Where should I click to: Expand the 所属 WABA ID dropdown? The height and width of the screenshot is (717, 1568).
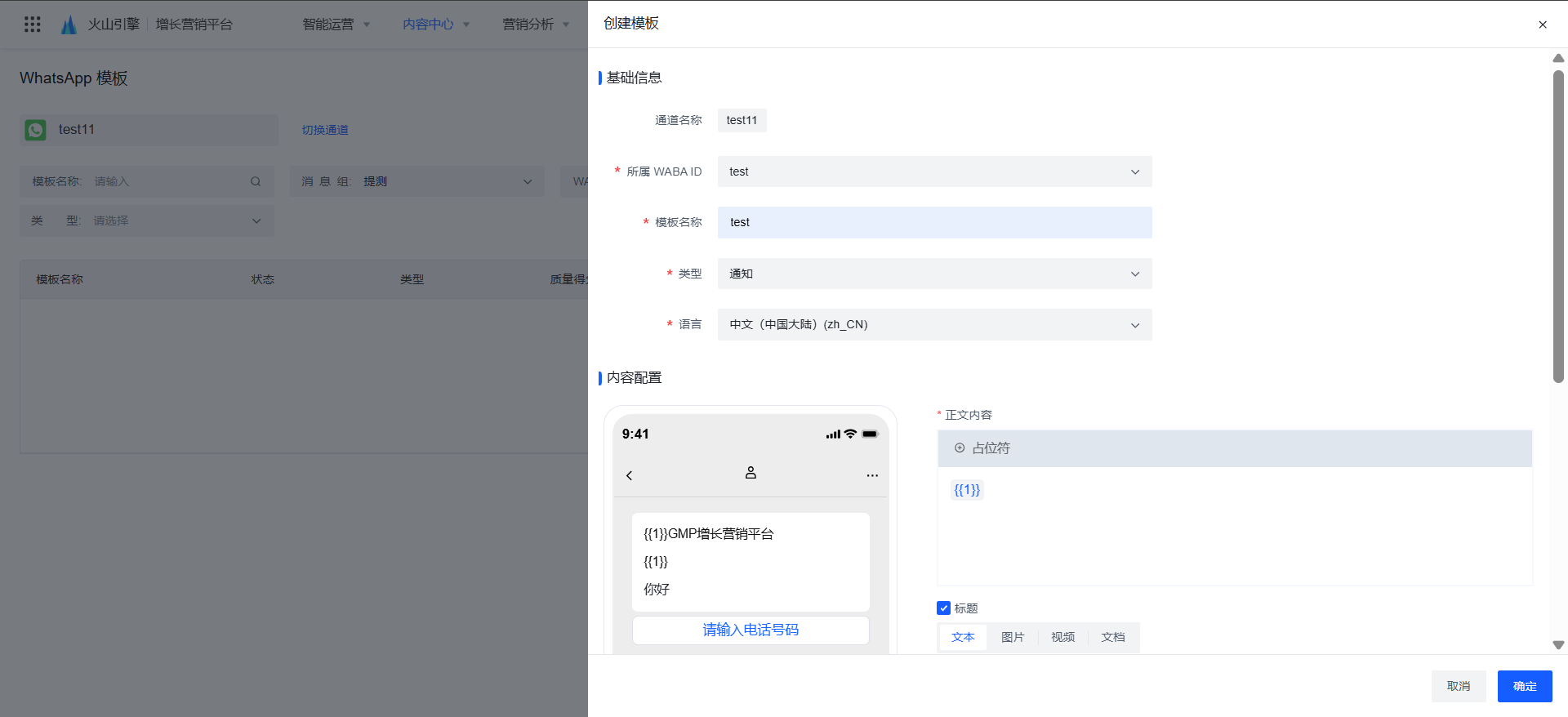click(x=934, y=171)
